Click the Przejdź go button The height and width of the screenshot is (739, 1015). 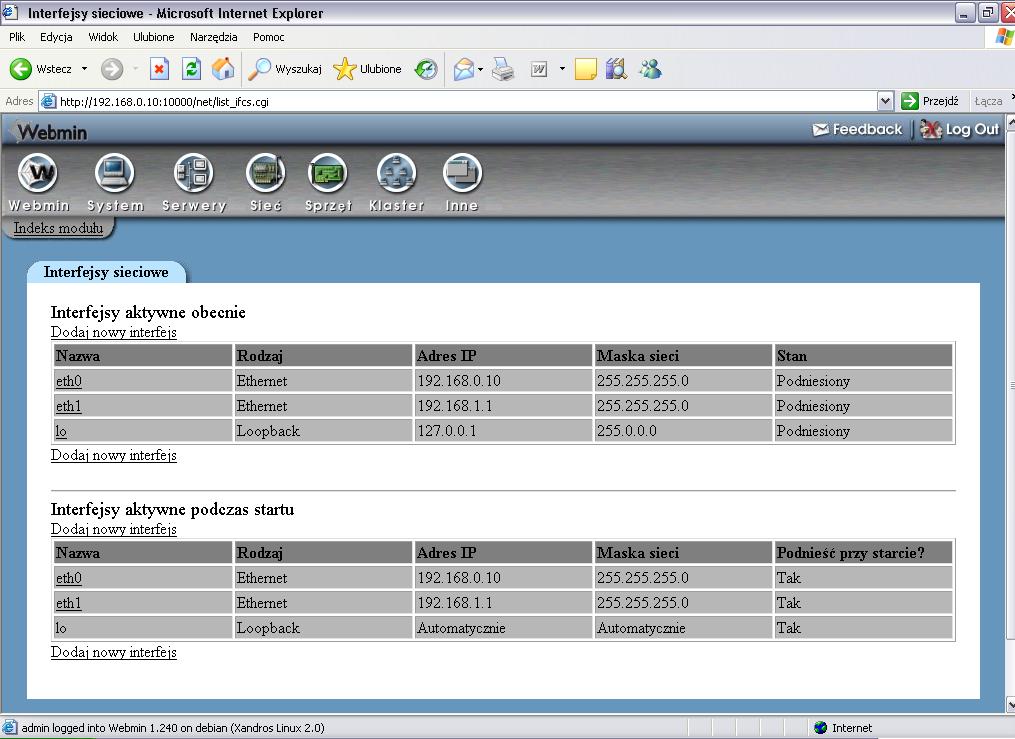930,101
